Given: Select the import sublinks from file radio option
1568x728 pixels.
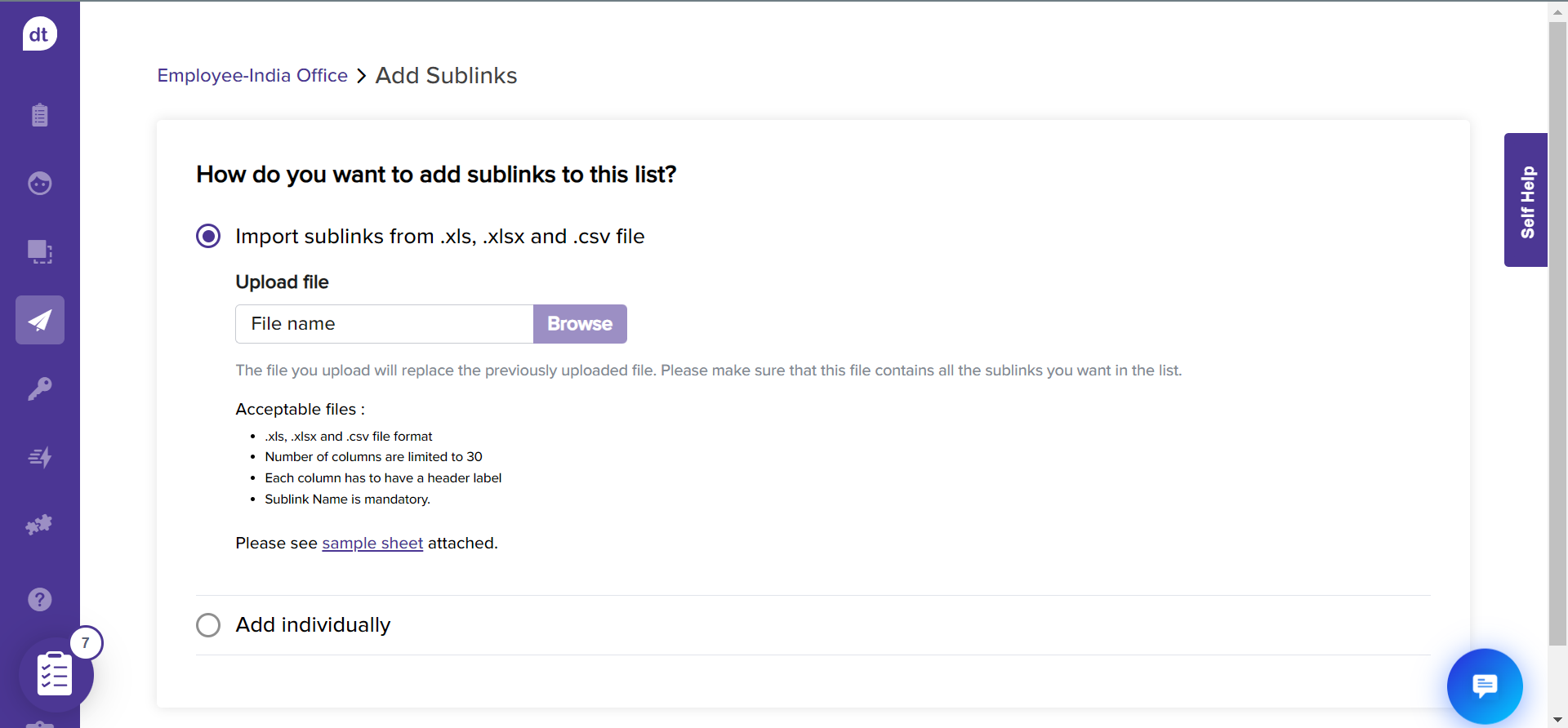Looking at the screenshot, I should 208,237.
